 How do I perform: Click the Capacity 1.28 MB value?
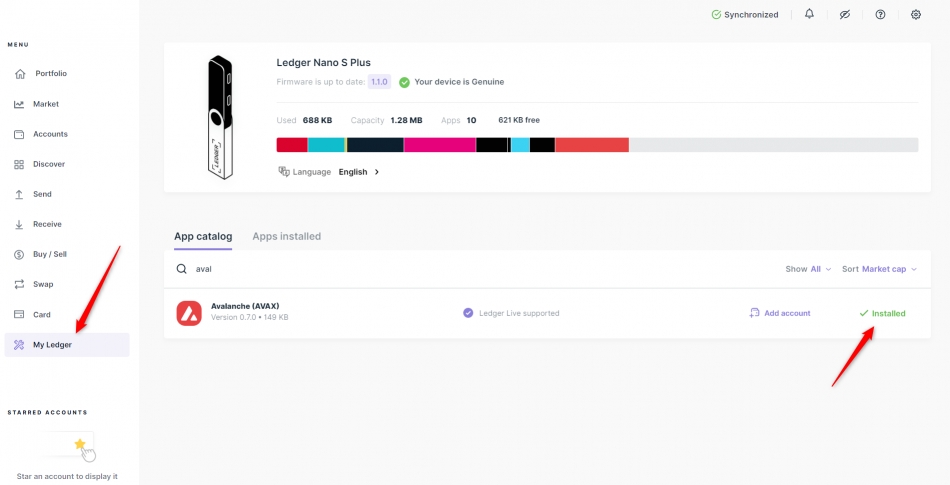tap(407, 120)
